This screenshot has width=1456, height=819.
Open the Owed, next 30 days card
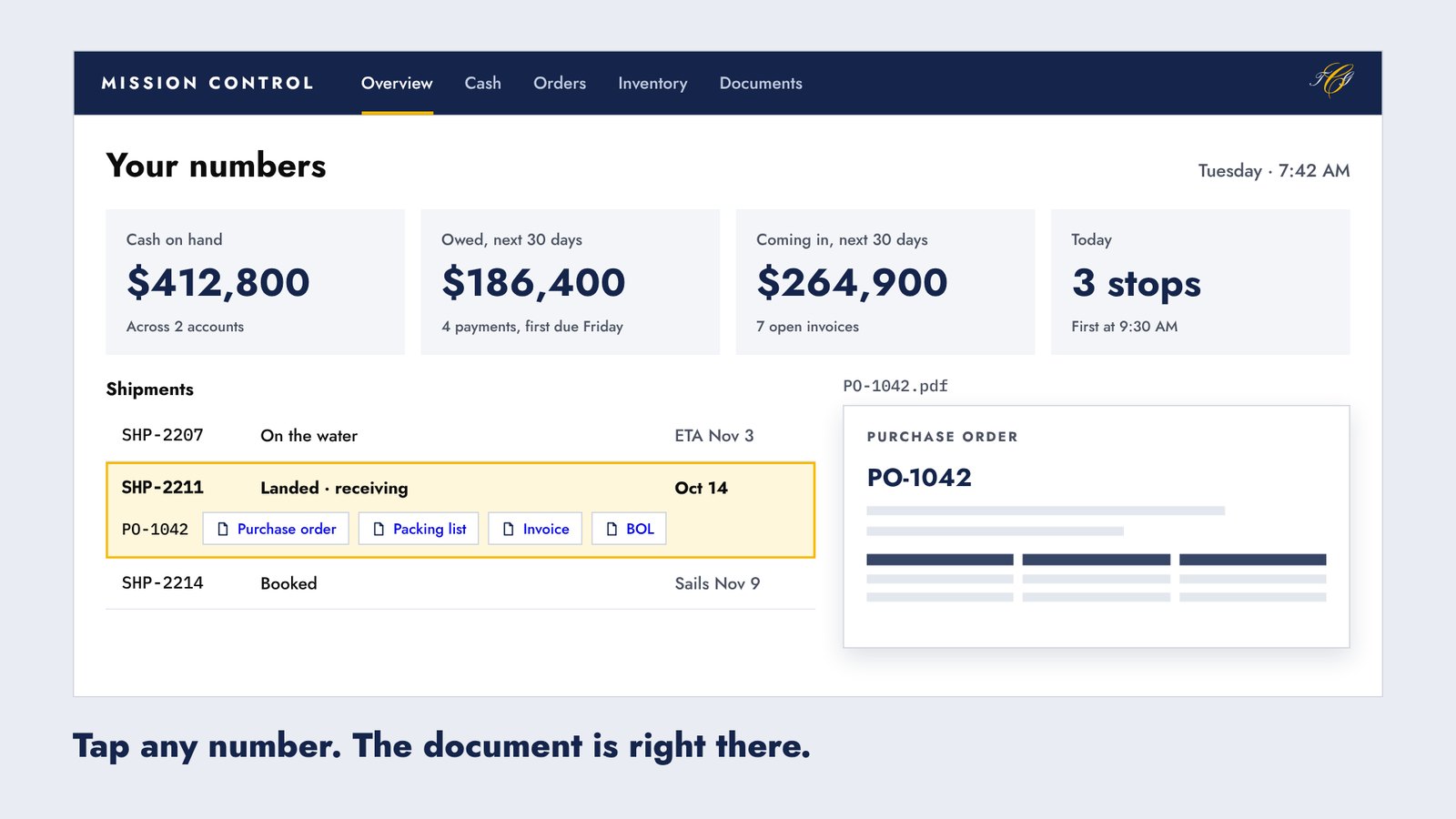coord(570,282)
